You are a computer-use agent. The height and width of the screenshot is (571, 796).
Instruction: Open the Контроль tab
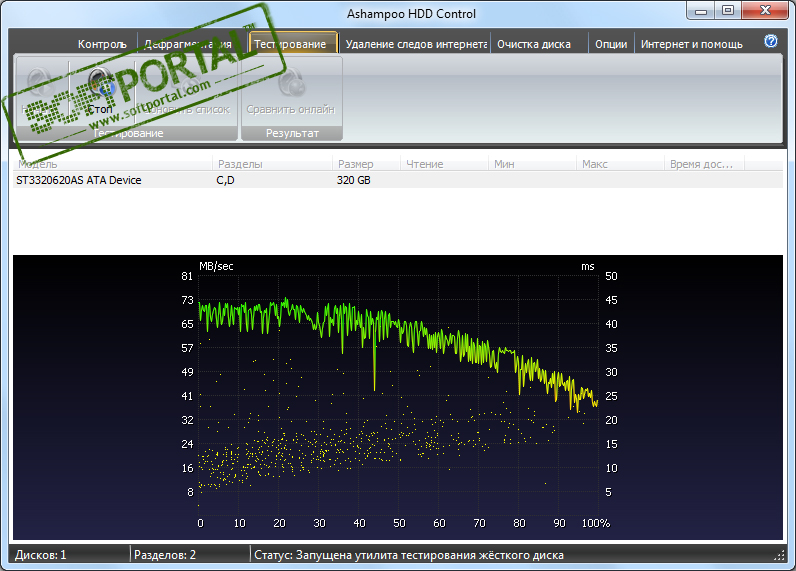pyautogui.click(x=102, y=44)
